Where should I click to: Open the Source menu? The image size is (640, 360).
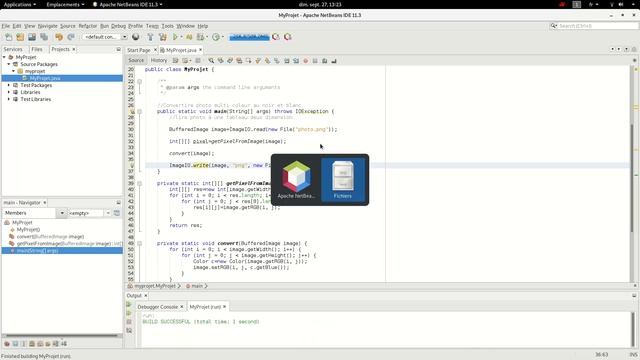coord(68,26)
